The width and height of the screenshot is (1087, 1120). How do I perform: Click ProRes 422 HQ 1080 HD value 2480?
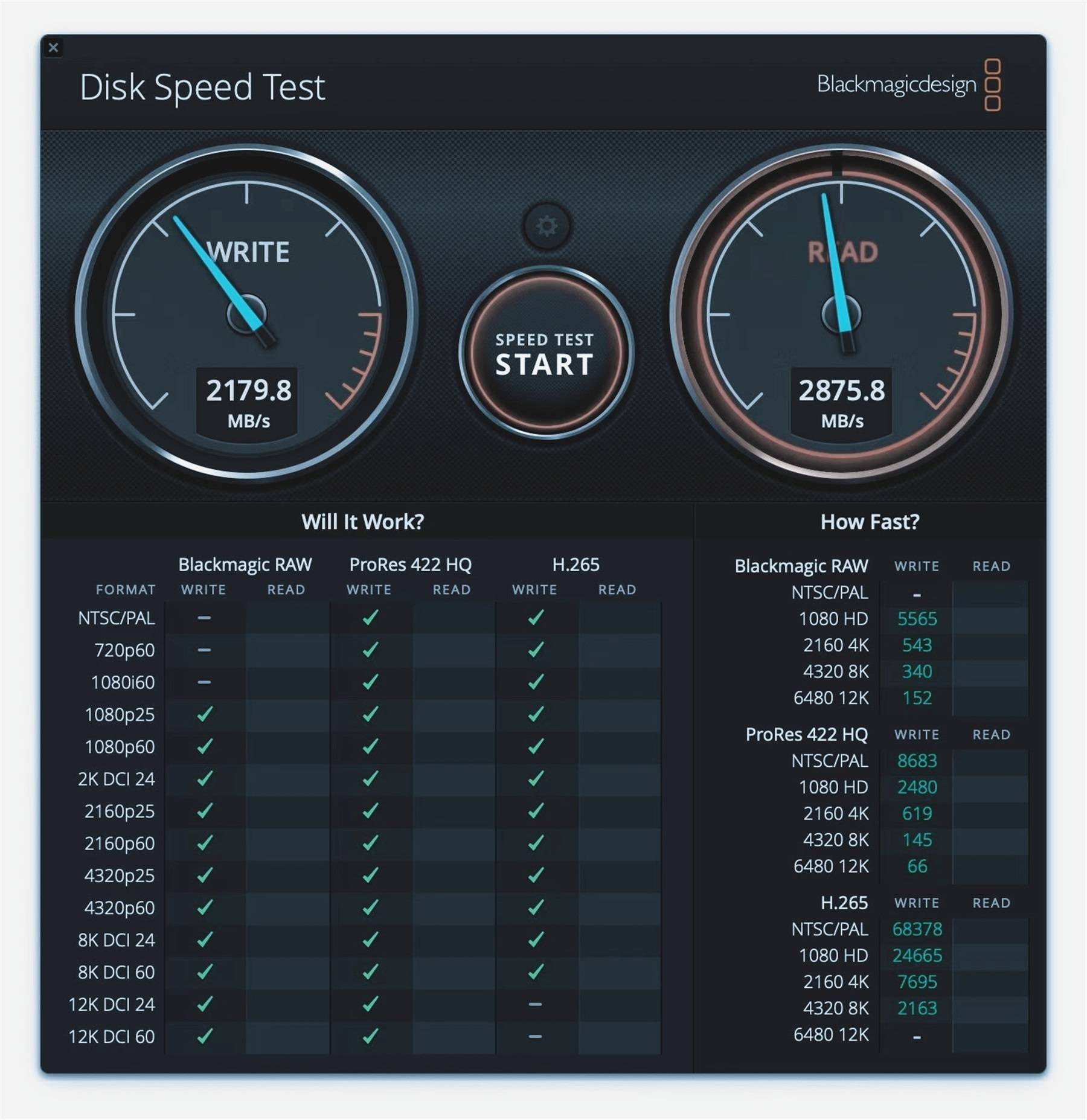point(917,787)
